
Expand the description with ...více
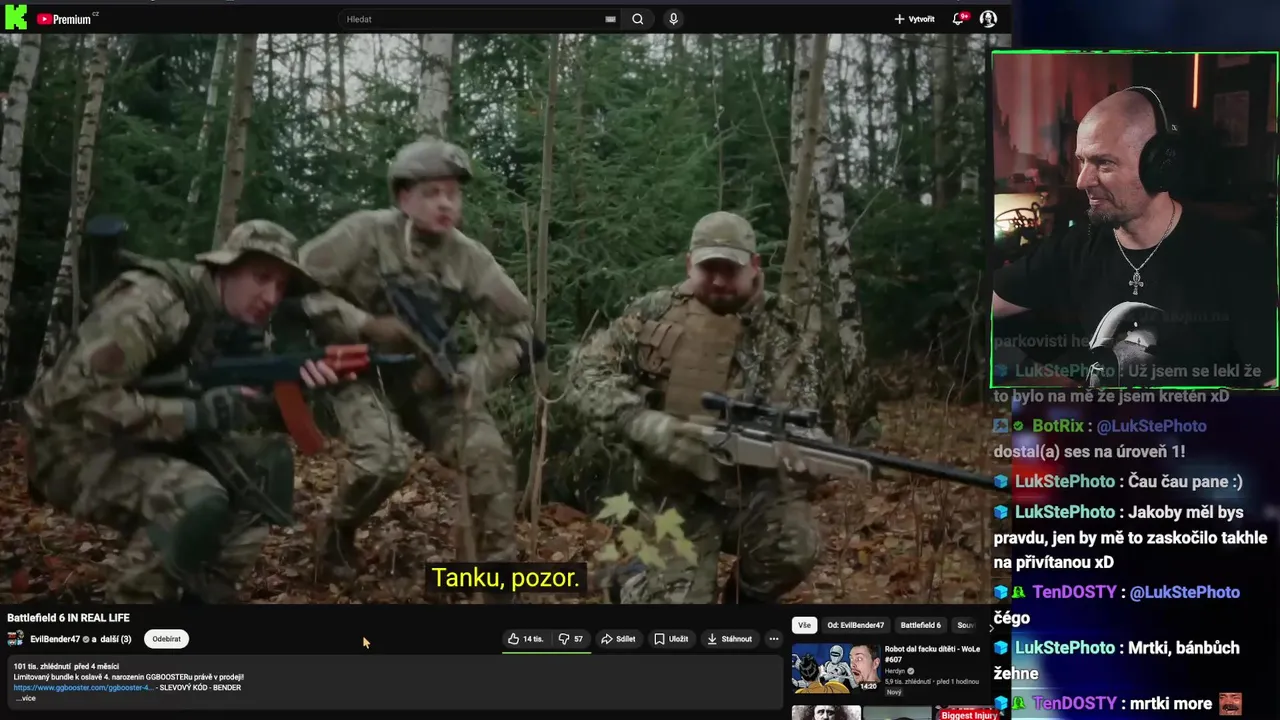[x=25, y=698]
